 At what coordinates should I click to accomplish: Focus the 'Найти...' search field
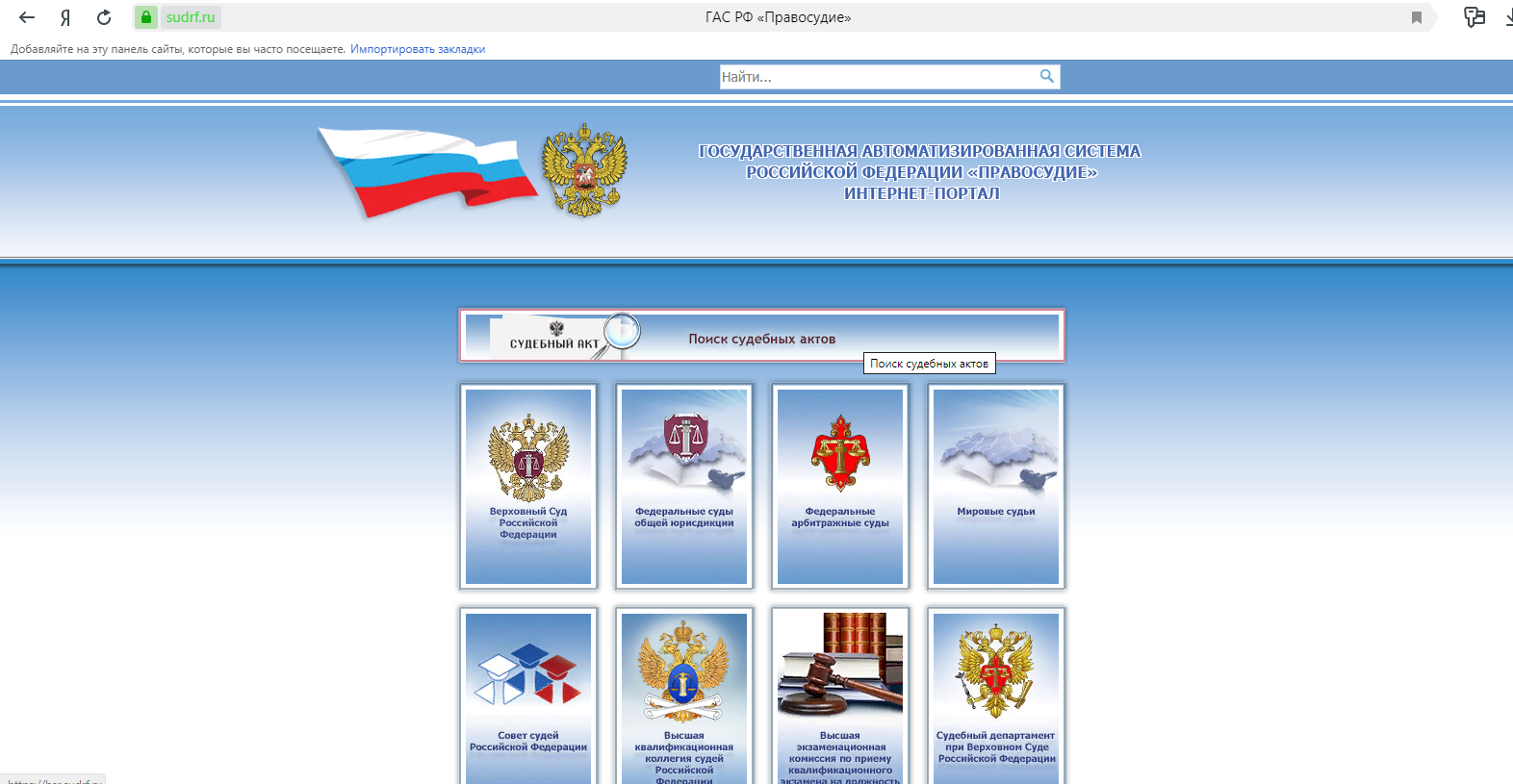coord(878,77)
